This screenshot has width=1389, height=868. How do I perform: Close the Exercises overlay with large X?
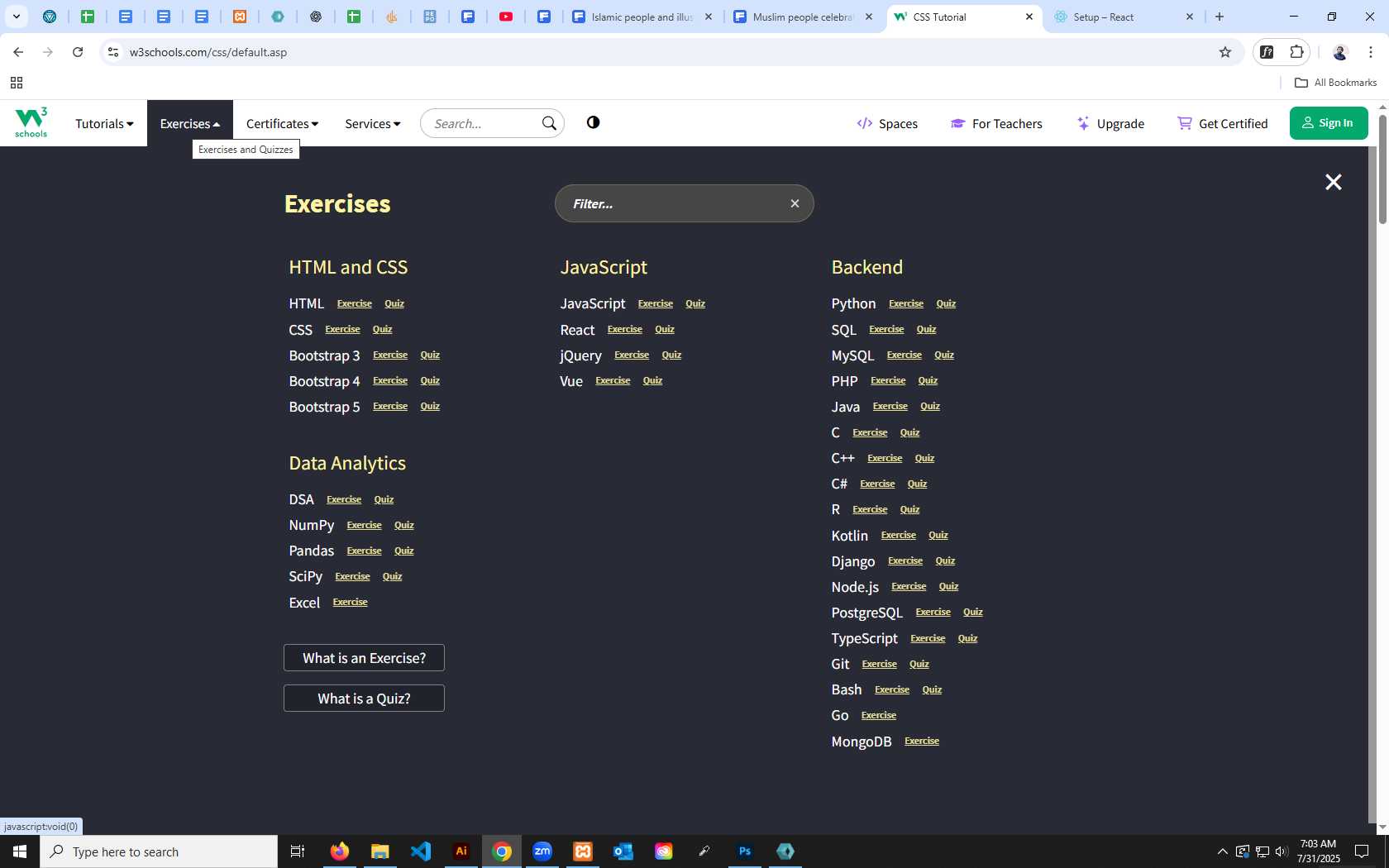tap(1333, 182)
